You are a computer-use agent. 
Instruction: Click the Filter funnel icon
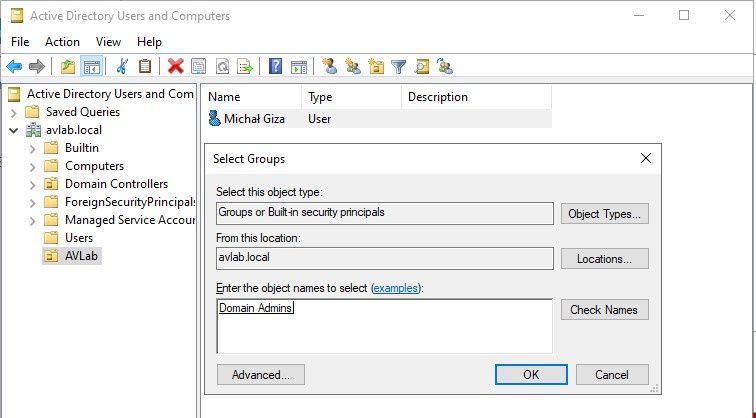399,66
